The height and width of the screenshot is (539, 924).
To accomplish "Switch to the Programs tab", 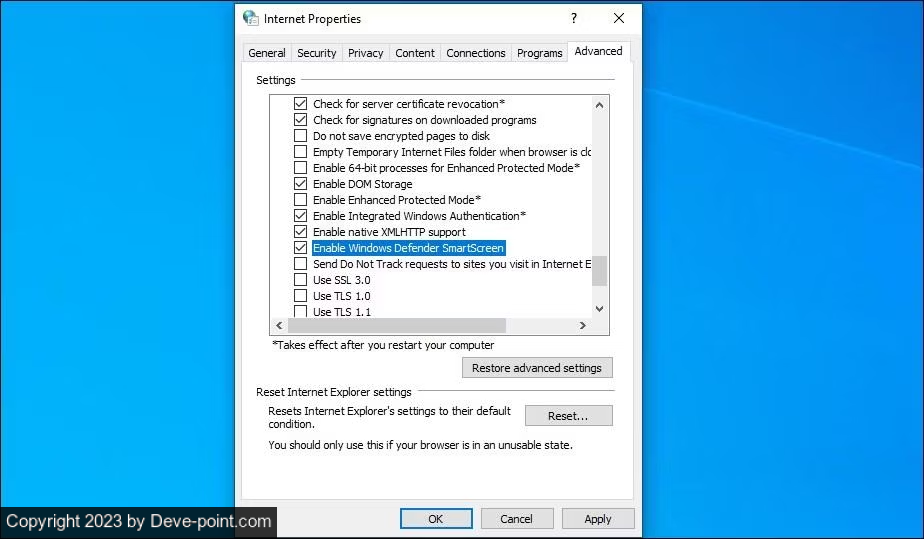I will pyautogui.click(x=539, y=53).
